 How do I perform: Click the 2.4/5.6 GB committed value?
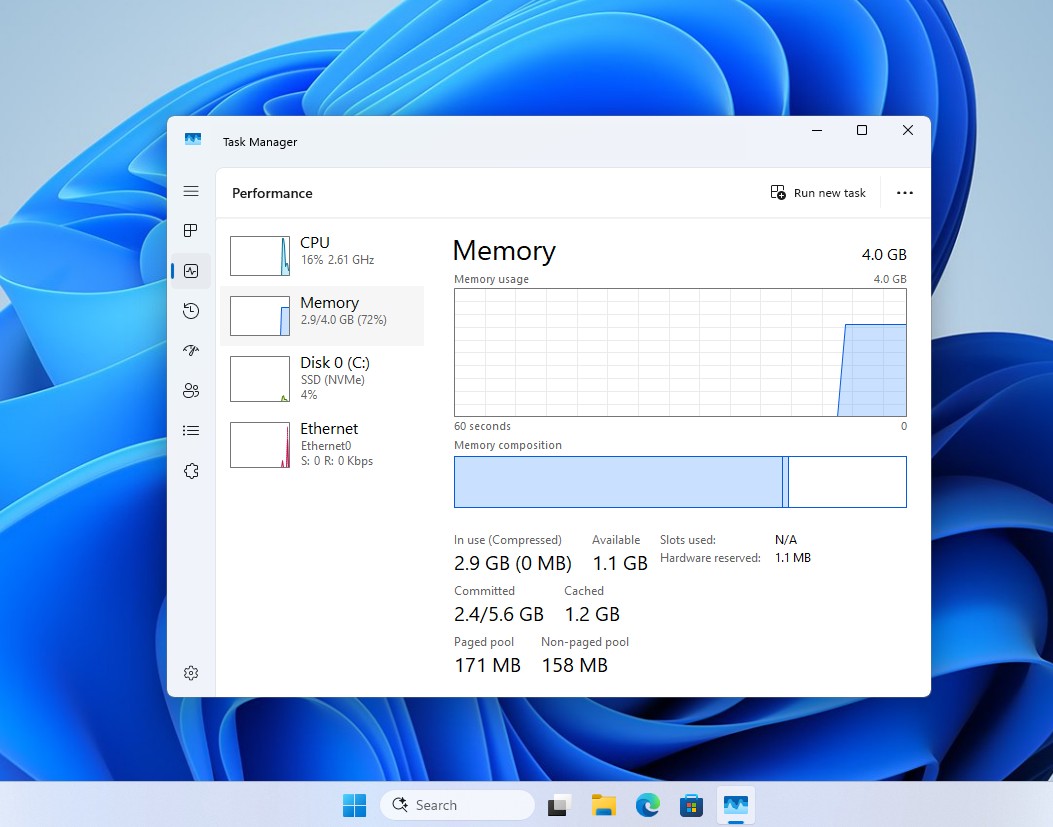(x=498, y=614)
